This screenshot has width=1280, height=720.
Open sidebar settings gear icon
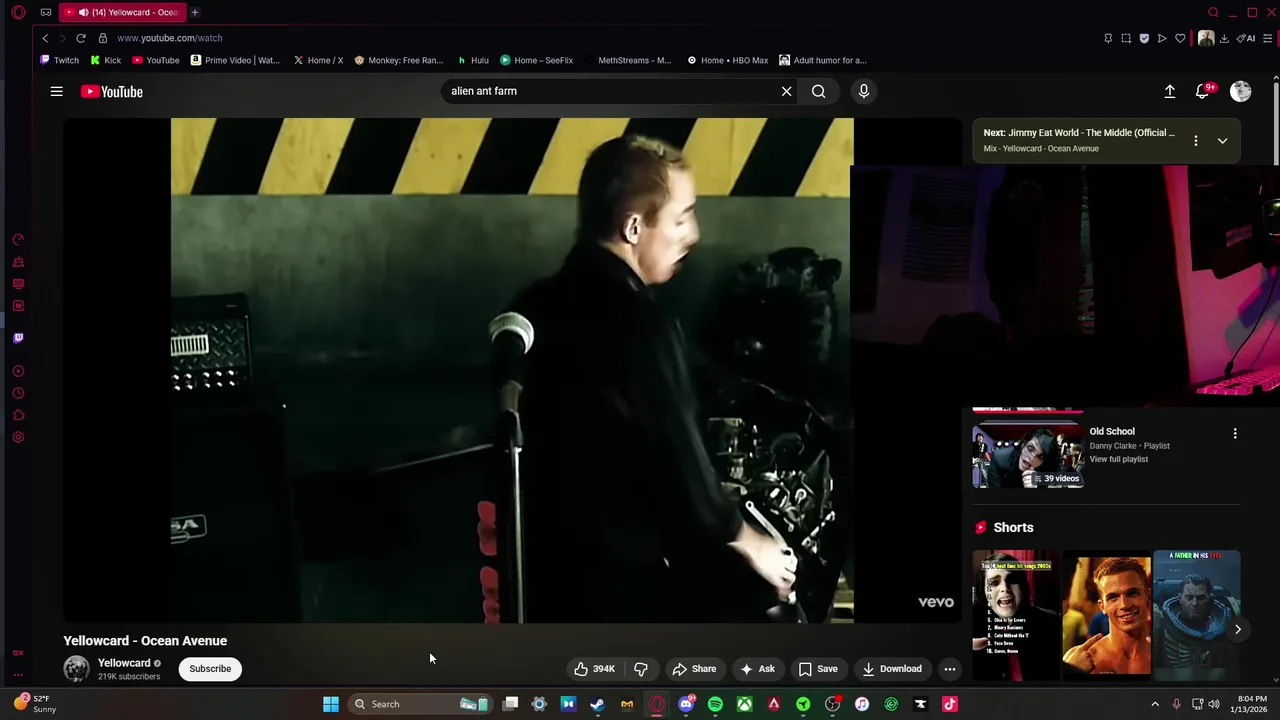click(x=18, y=437)
